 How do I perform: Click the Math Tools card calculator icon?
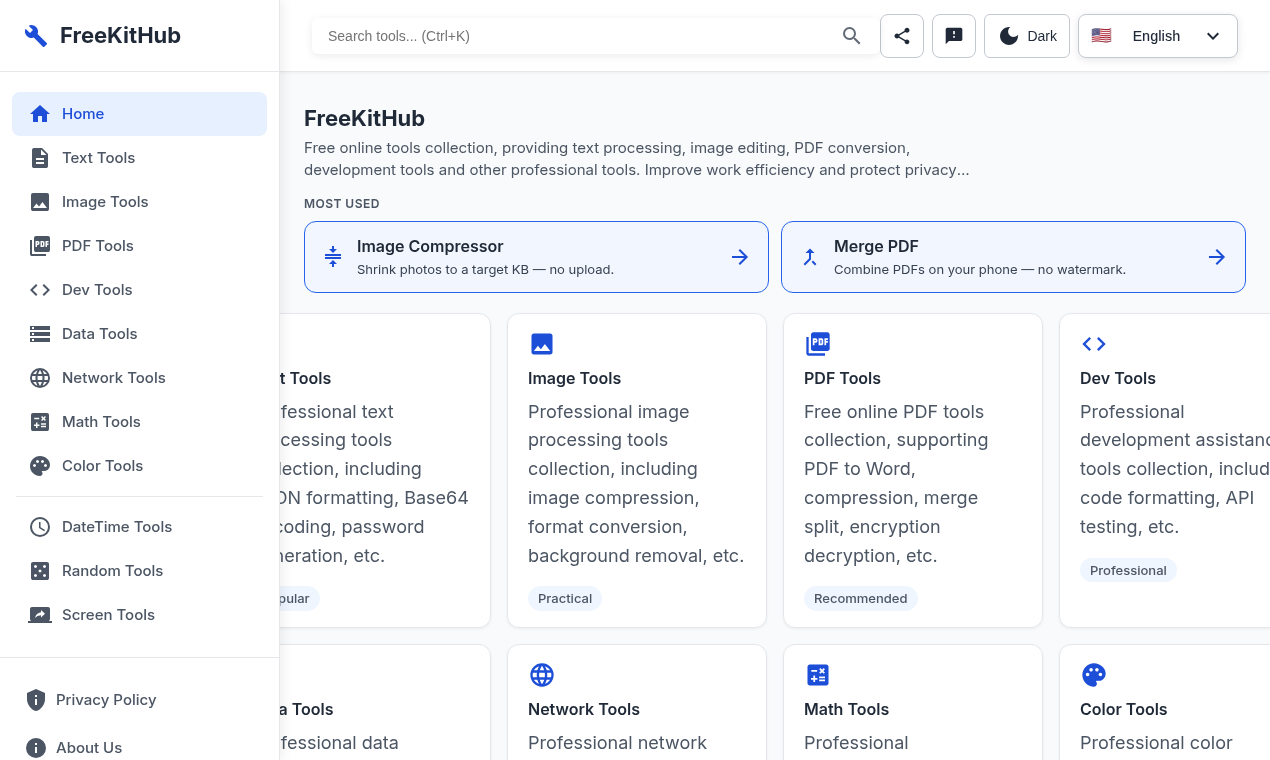point(818,675)
